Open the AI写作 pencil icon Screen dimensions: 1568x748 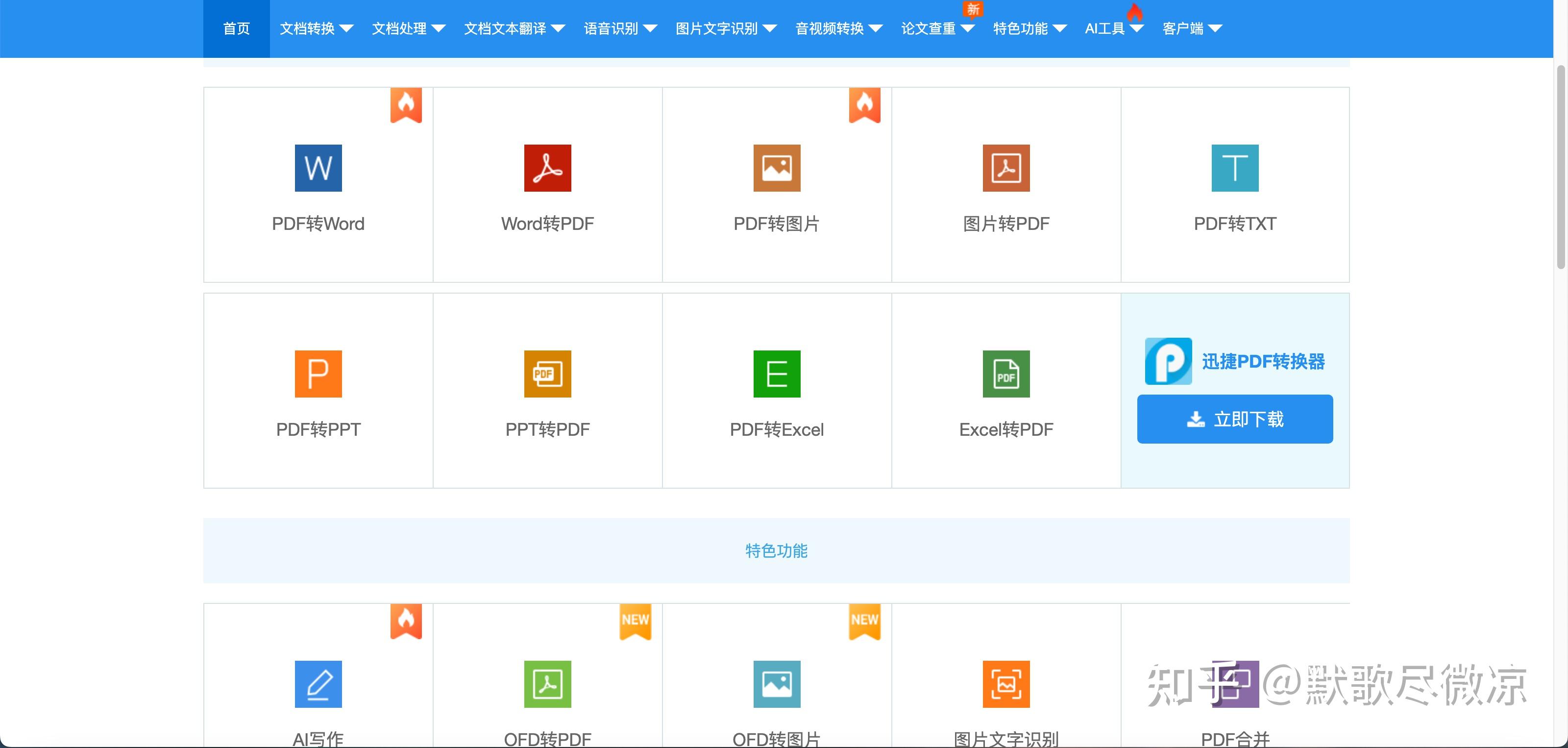318,684
